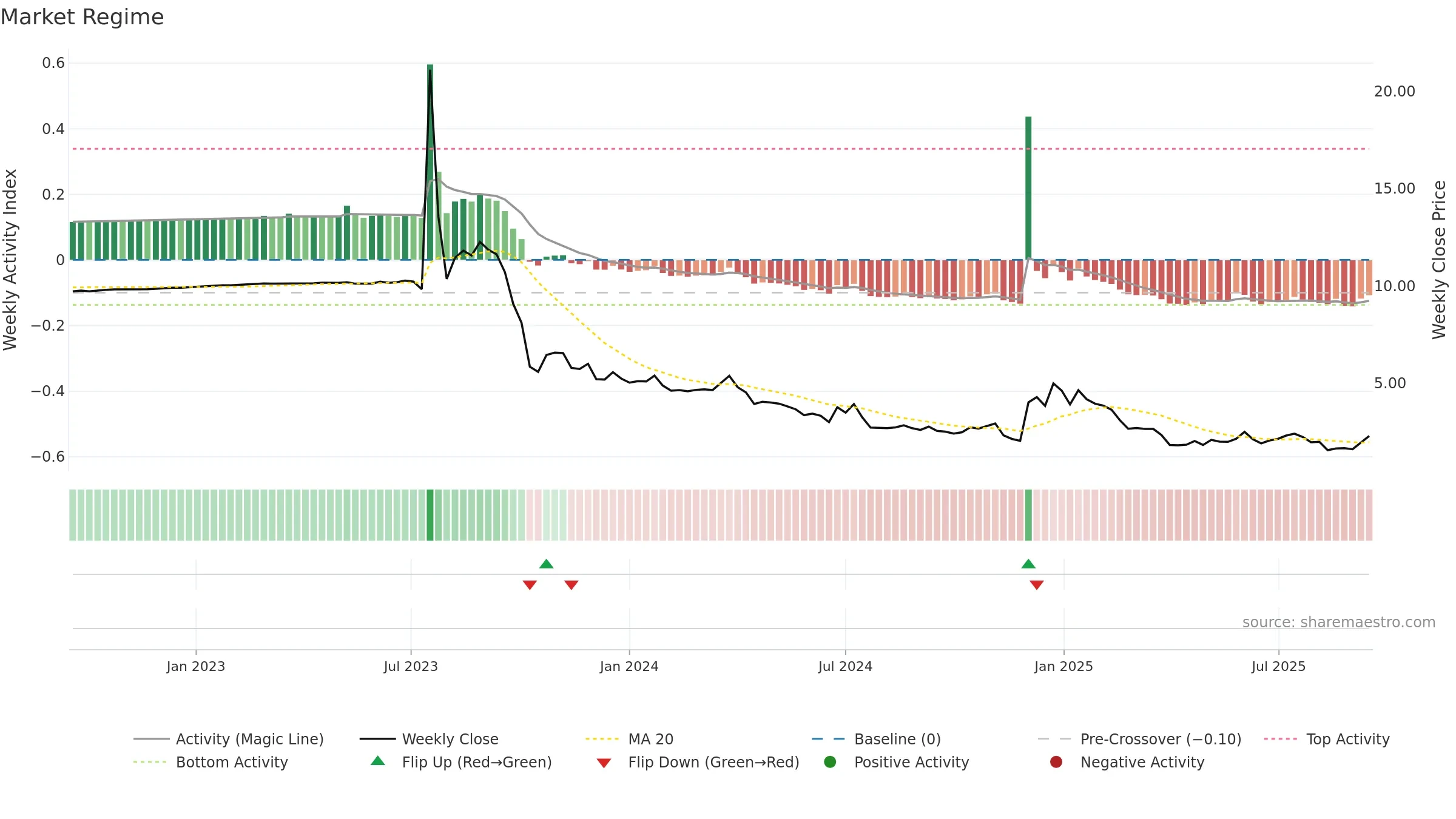
Task: Click the Market Regime chart title
Action: click(82, 17)
